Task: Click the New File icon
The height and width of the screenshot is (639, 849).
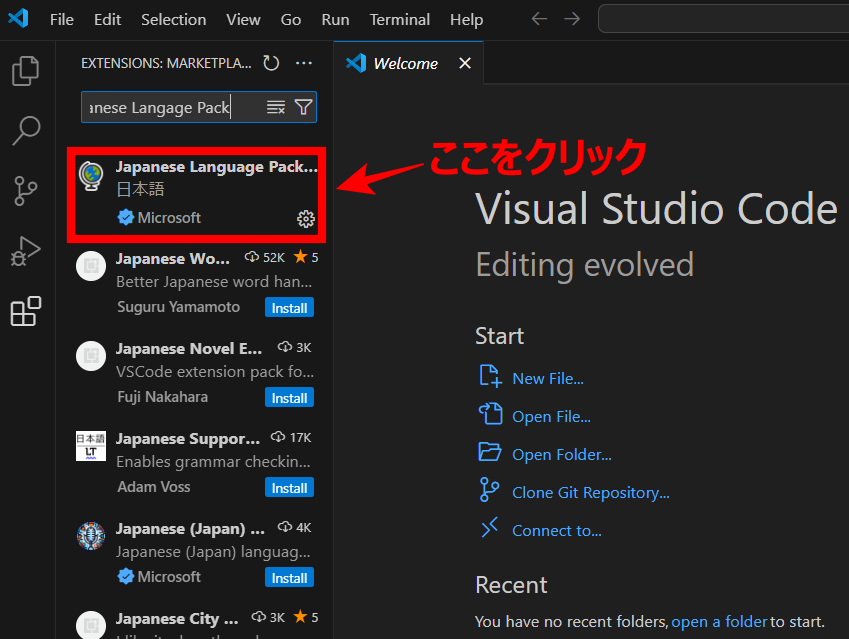Action: [x=490, y=376]
